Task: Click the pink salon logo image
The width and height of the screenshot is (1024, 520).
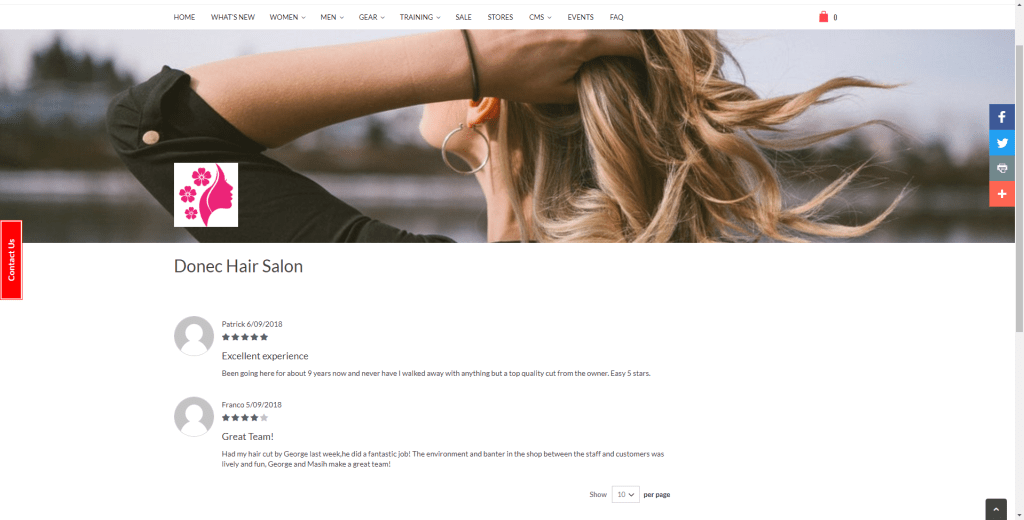Action: click(206, 195)
